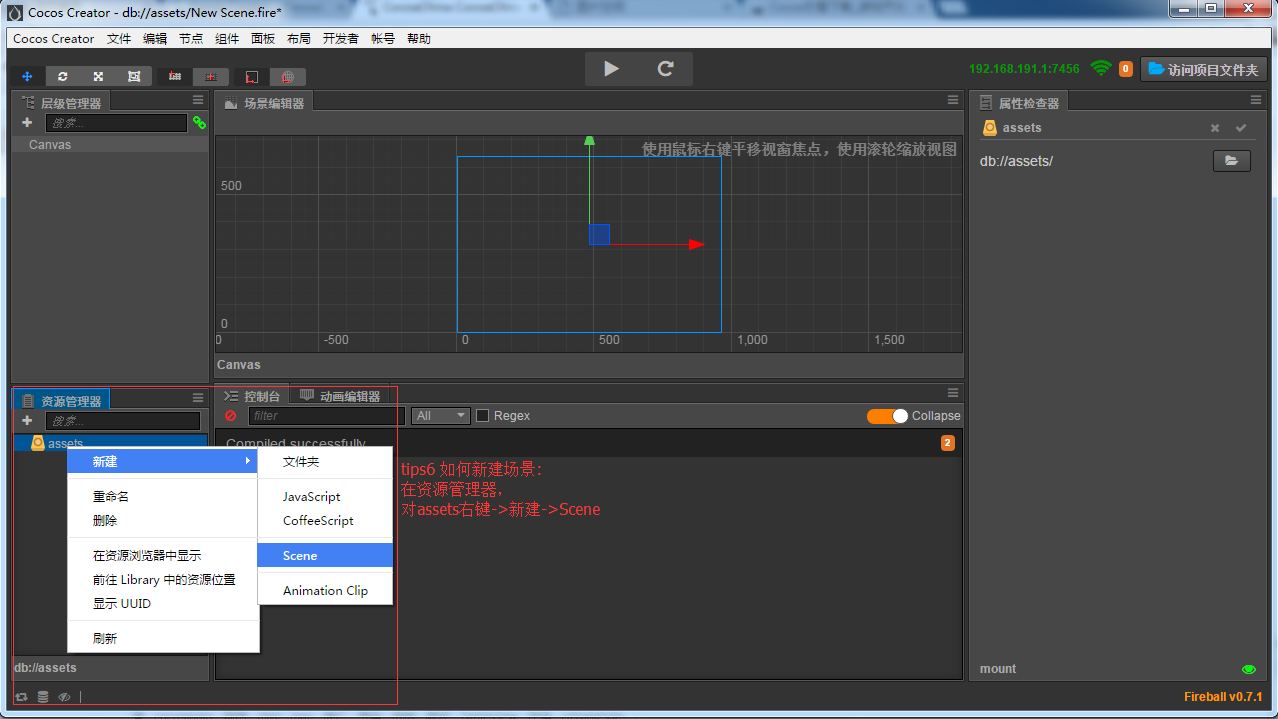The height and width of the screenshot is (719, 1278).
Task: Toggle the green link icon in hierarchy
Action: tap(199, 122)
